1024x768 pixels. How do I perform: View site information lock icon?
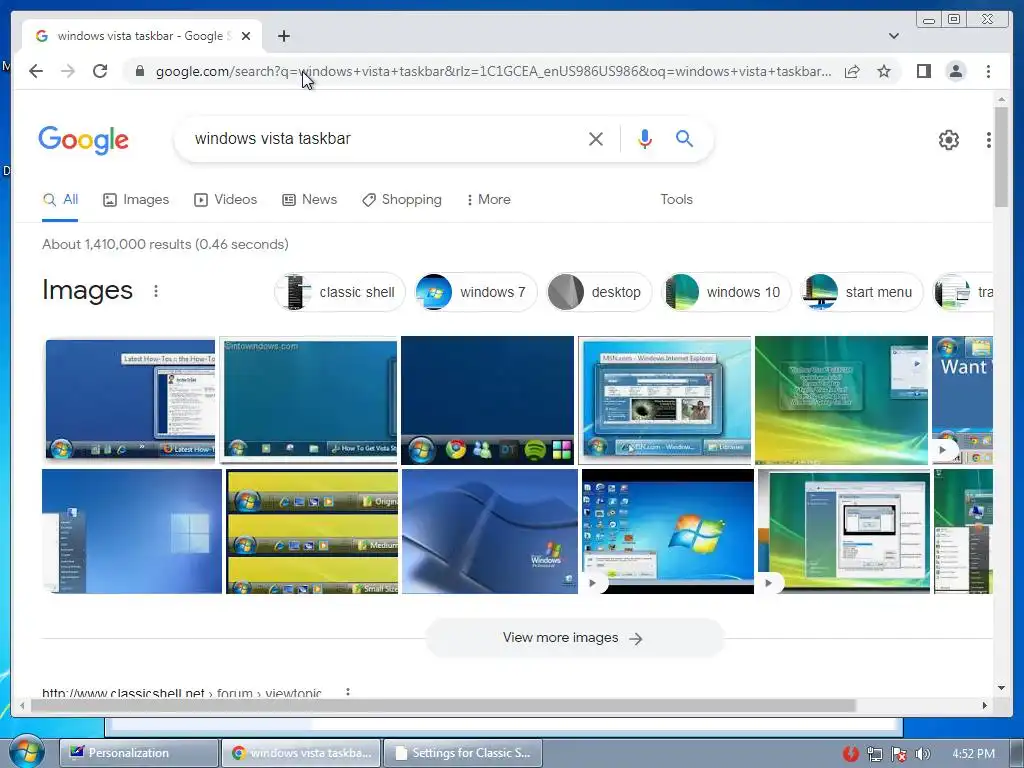139,71
